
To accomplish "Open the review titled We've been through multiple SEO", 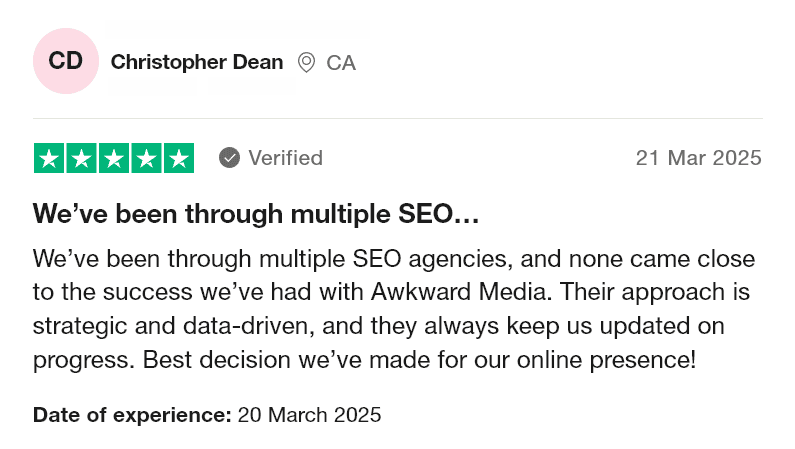I will [256, 214].
